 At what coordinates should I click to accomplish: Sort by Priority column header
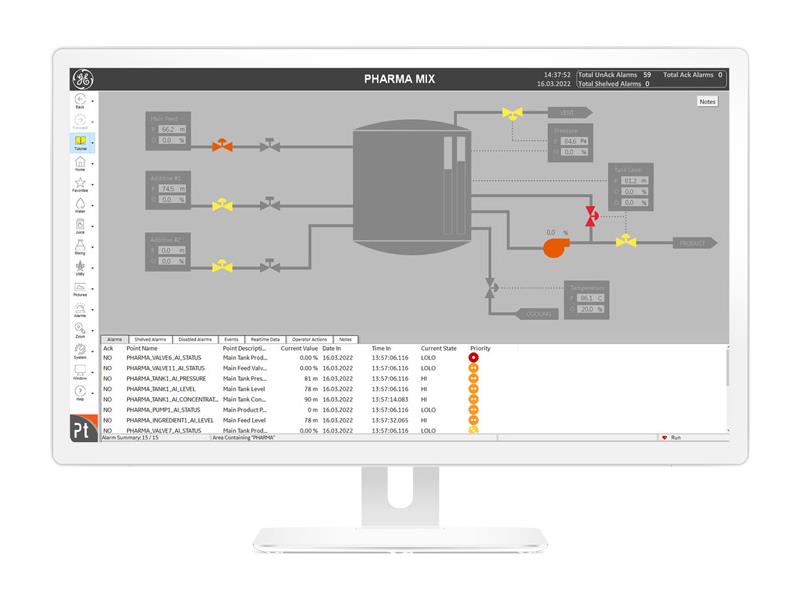[480, 348]
